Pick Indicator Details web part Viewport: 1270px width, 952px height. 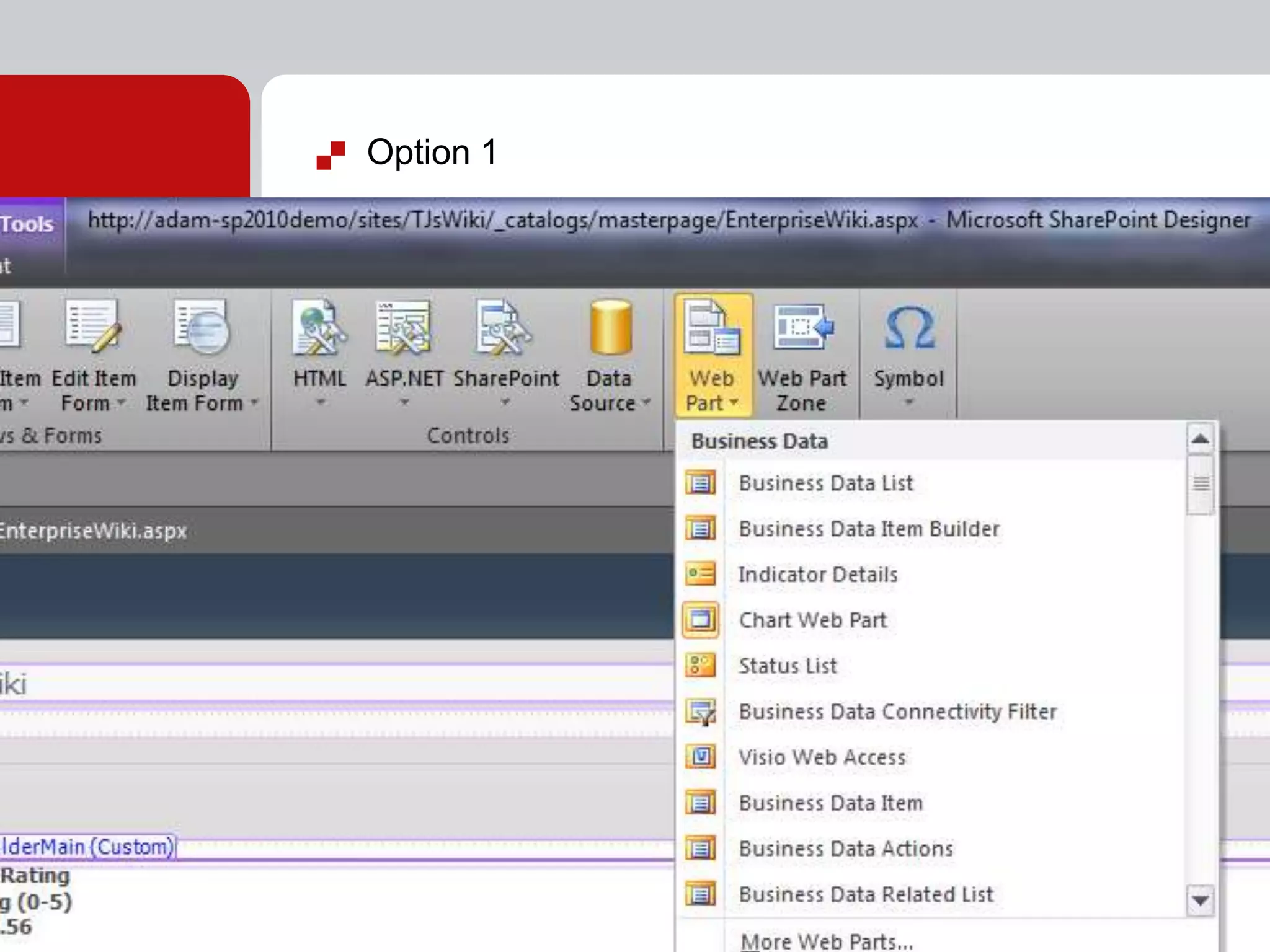[x=817, y=575]
